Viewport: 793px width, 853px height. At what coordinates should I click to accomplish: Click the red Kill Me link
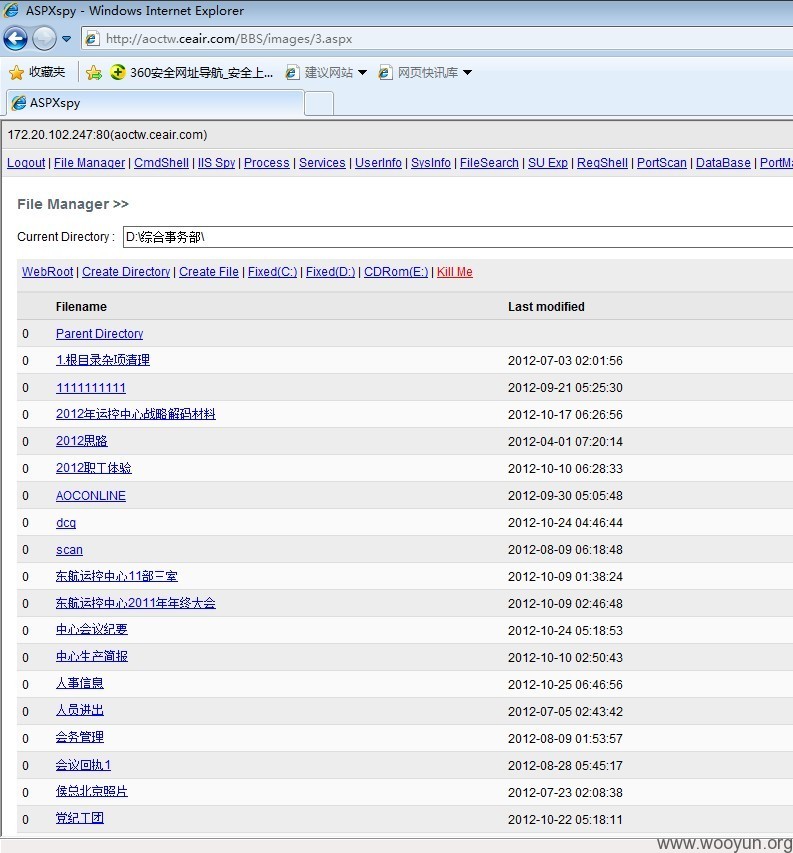coord(455,271)
